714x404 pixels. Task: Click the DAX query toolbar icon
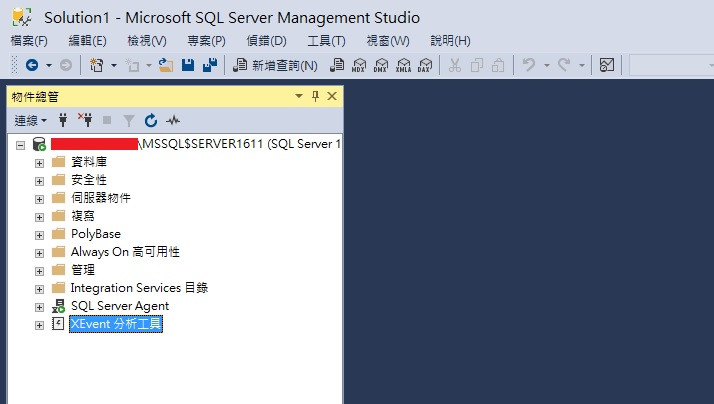tap(424, 65)
